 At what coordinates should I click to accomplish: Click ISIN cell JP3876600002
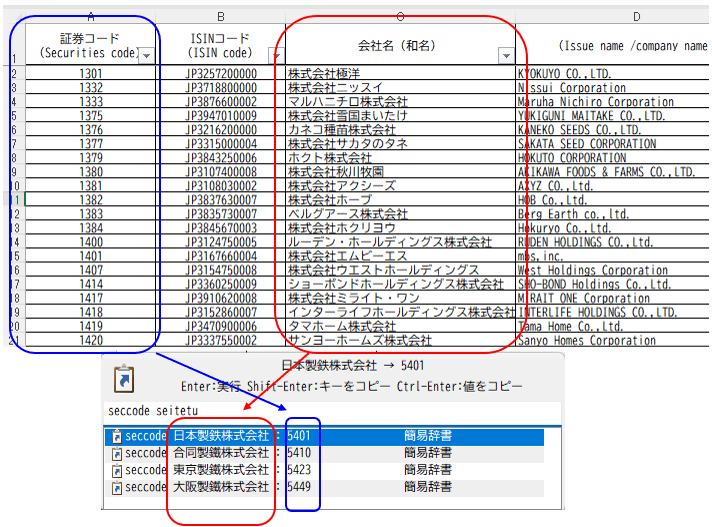[221, 102]
